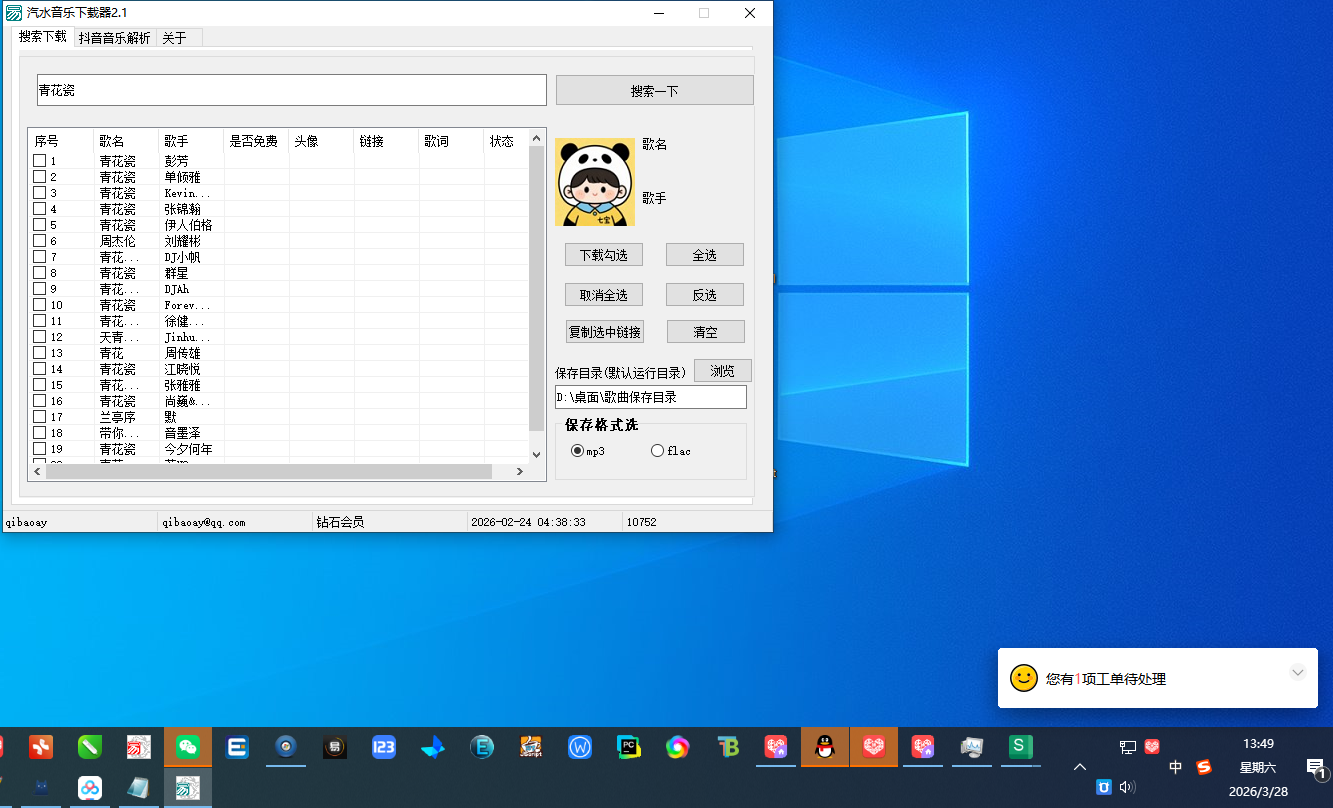This screenshot has height=808, width=1333.
Task: Click the taskbar clock showing 13:49
Action: (x=1258, y=743)
